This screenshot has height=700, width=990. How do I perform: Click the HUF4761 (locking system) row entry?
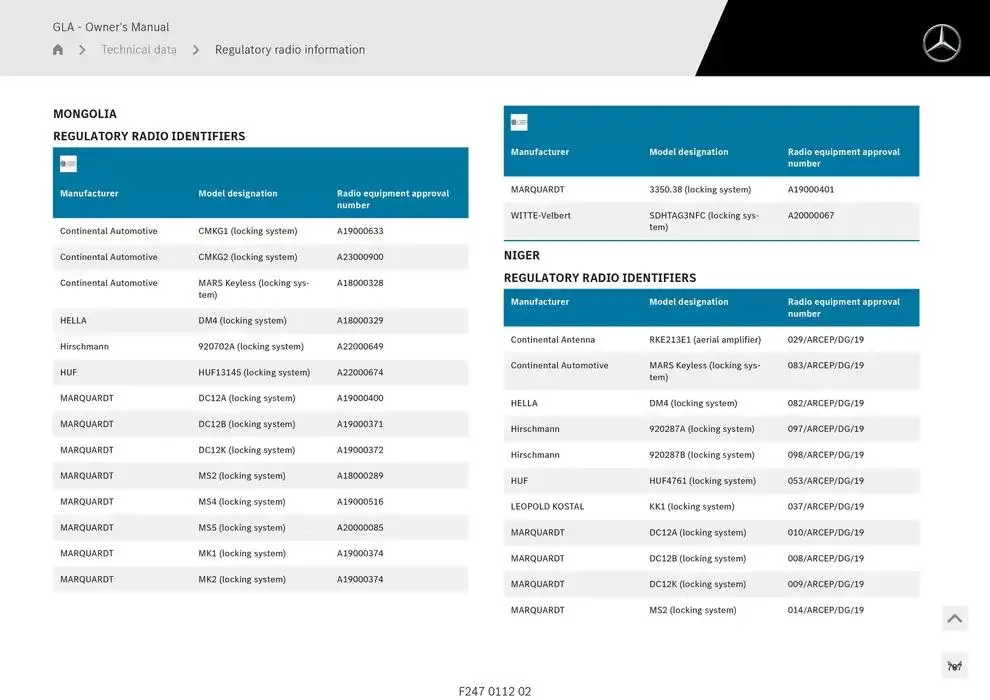702,481
